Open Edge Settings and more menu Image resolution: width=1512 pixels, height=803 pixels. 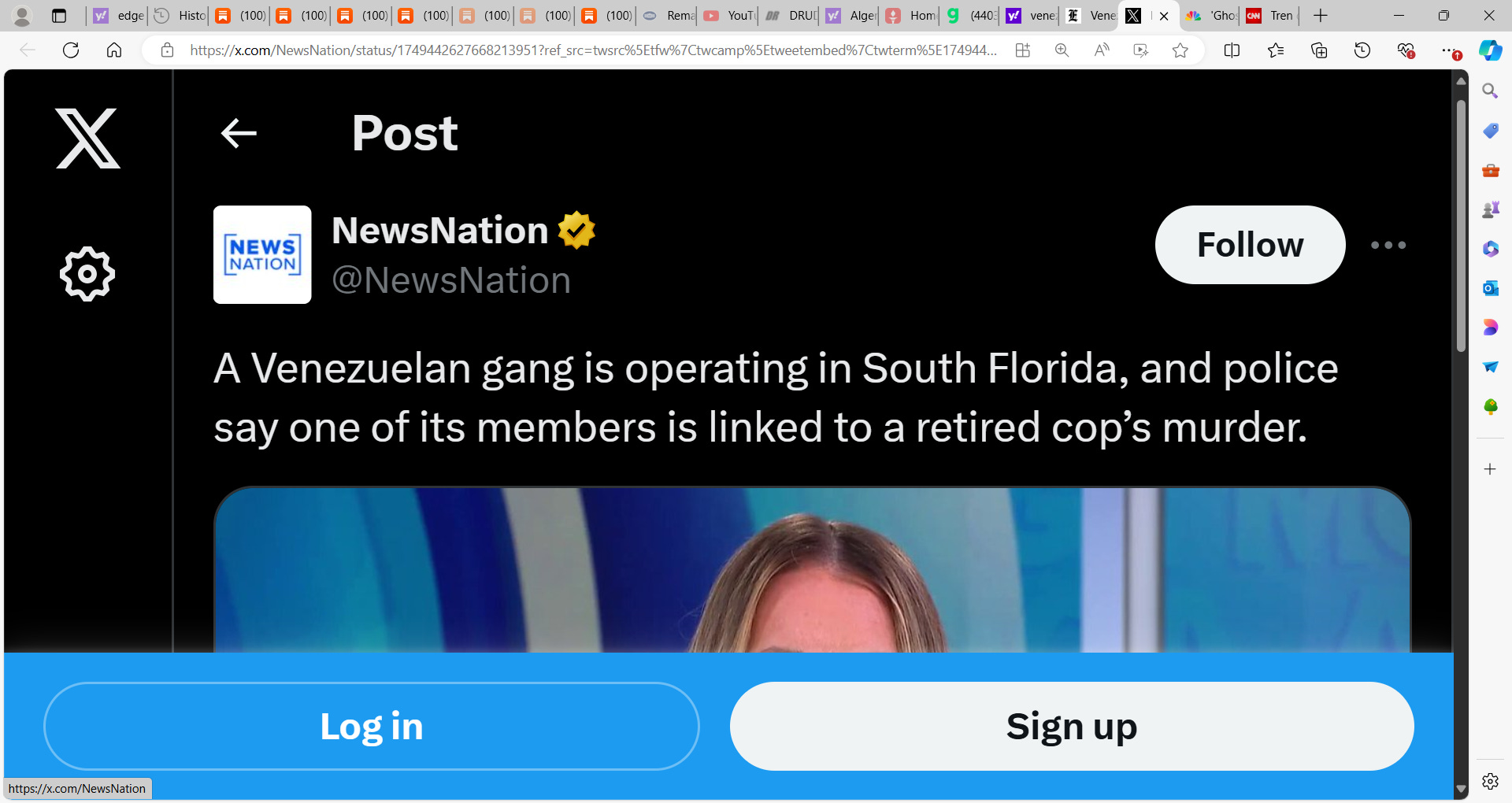1449,50
